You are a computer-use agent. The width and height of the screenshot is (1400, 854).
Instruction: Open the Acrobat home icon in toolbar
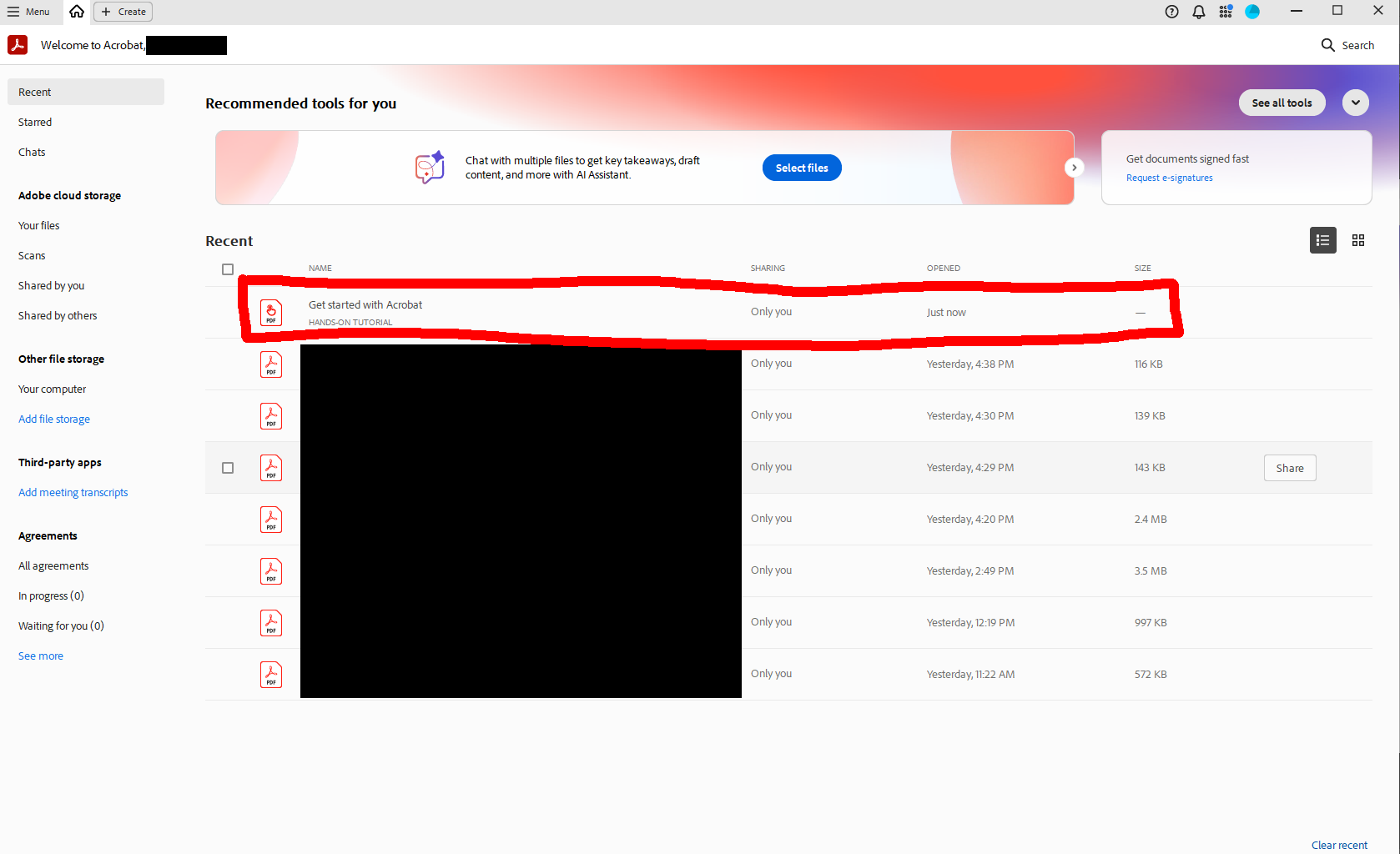(x=77, y=12)
